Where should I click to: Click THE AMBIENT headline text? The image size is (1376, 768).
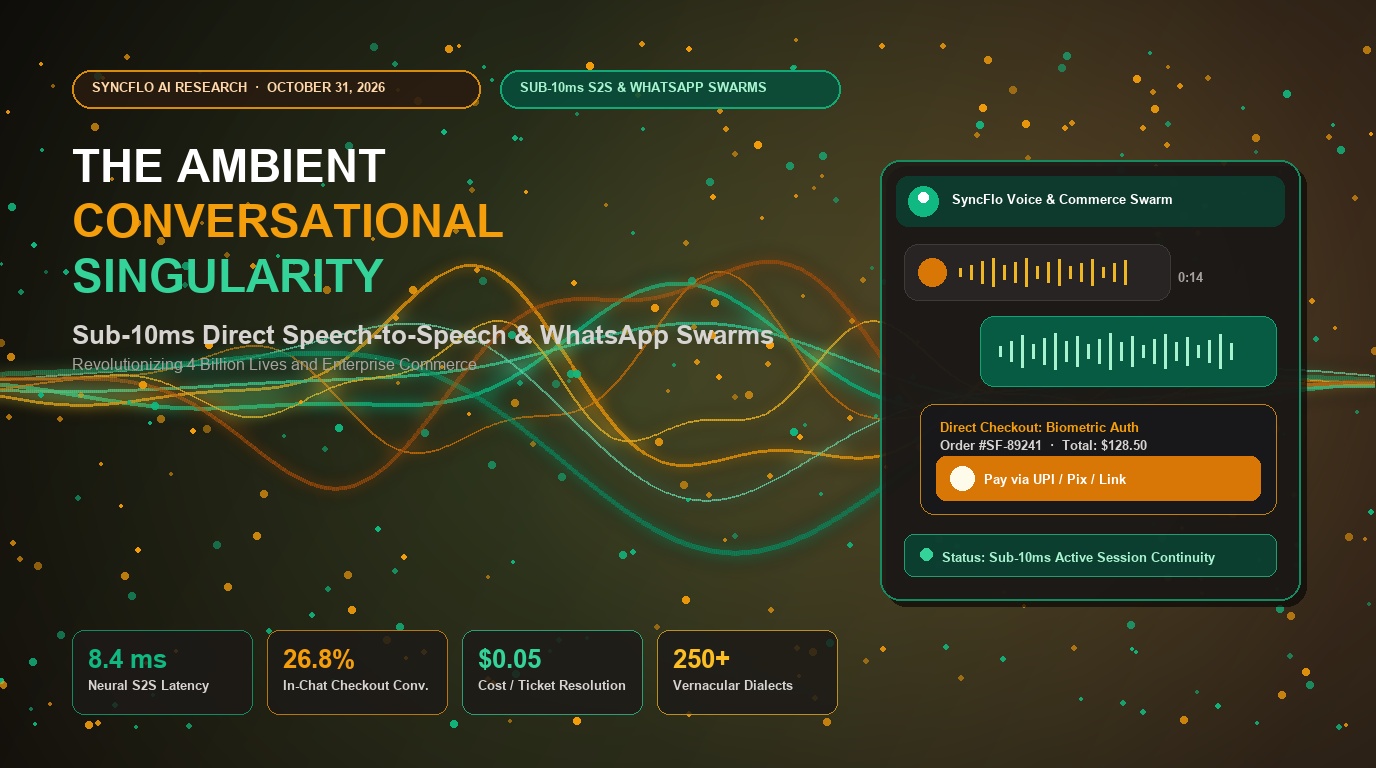tap(229, 166)
